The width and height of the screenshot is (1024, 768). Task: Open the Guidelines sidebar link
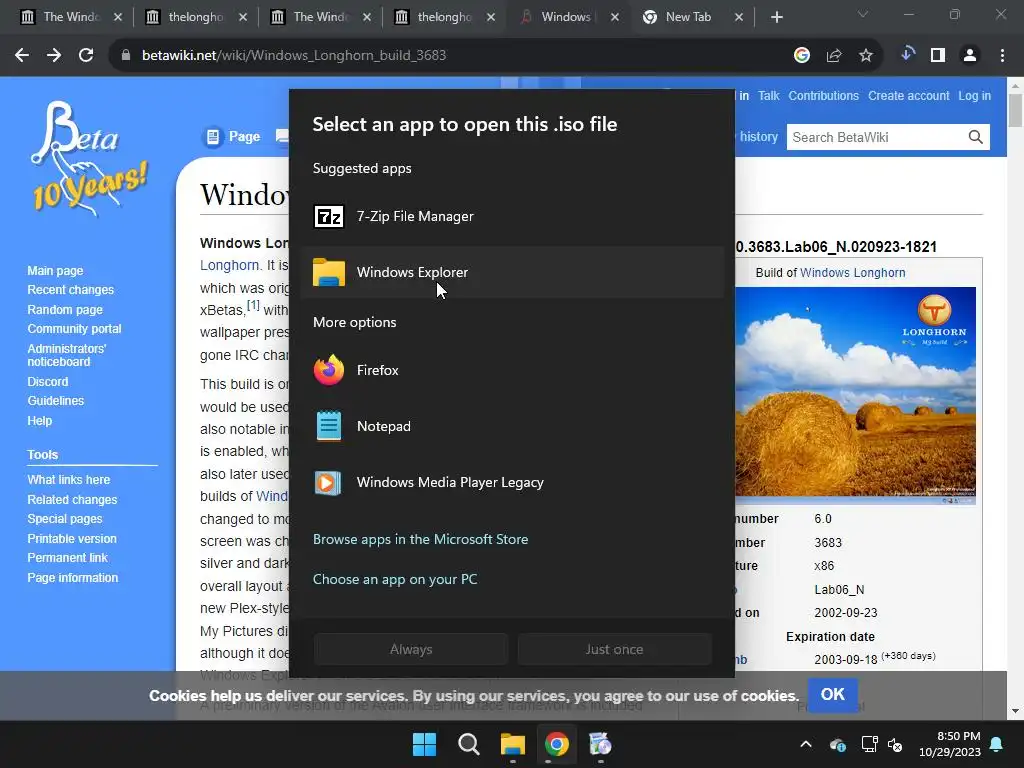click(x=56, y=400)
